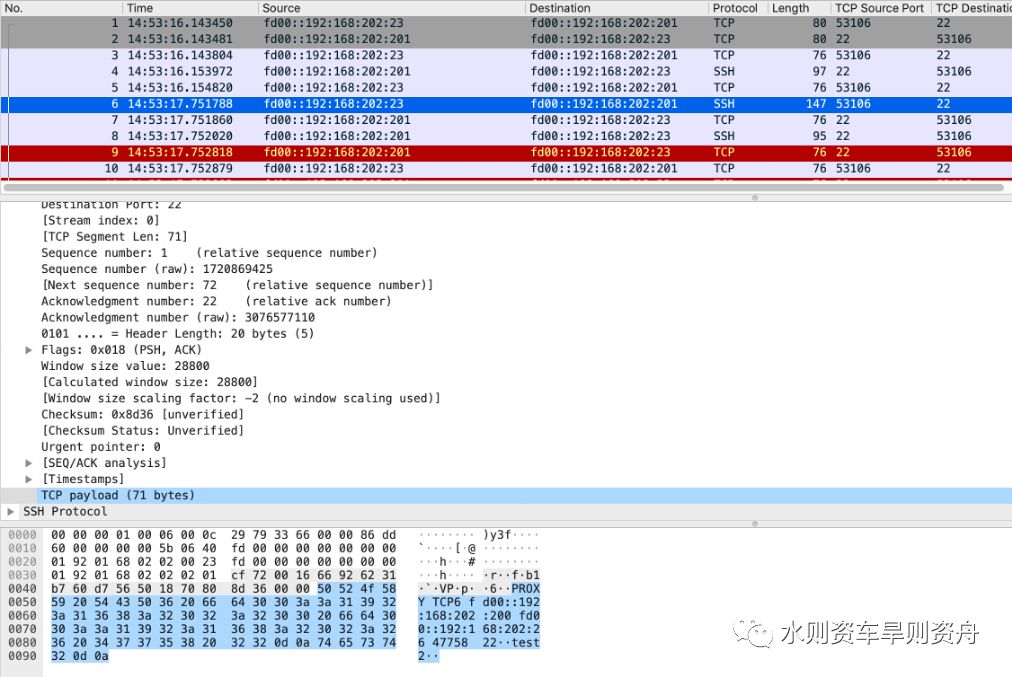Select the [Next sequence number: 72] field
This screenshot has width=1012, height=677.
[x=238, y=285]
